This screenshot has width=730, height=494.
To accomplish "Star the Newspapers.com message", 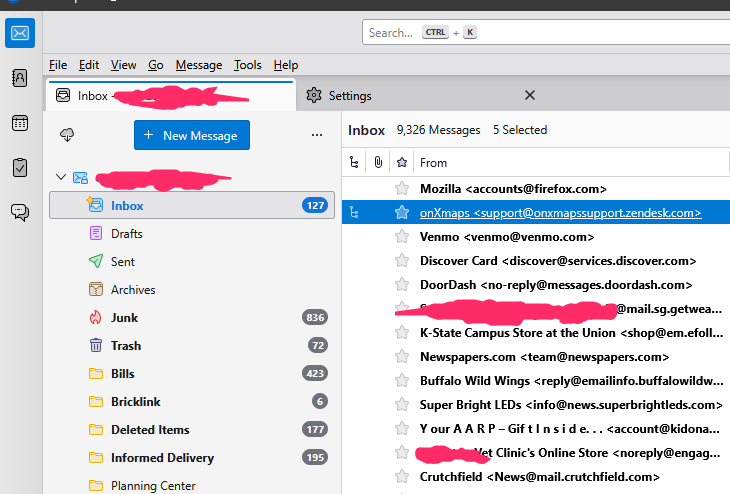I will (402, 357).
